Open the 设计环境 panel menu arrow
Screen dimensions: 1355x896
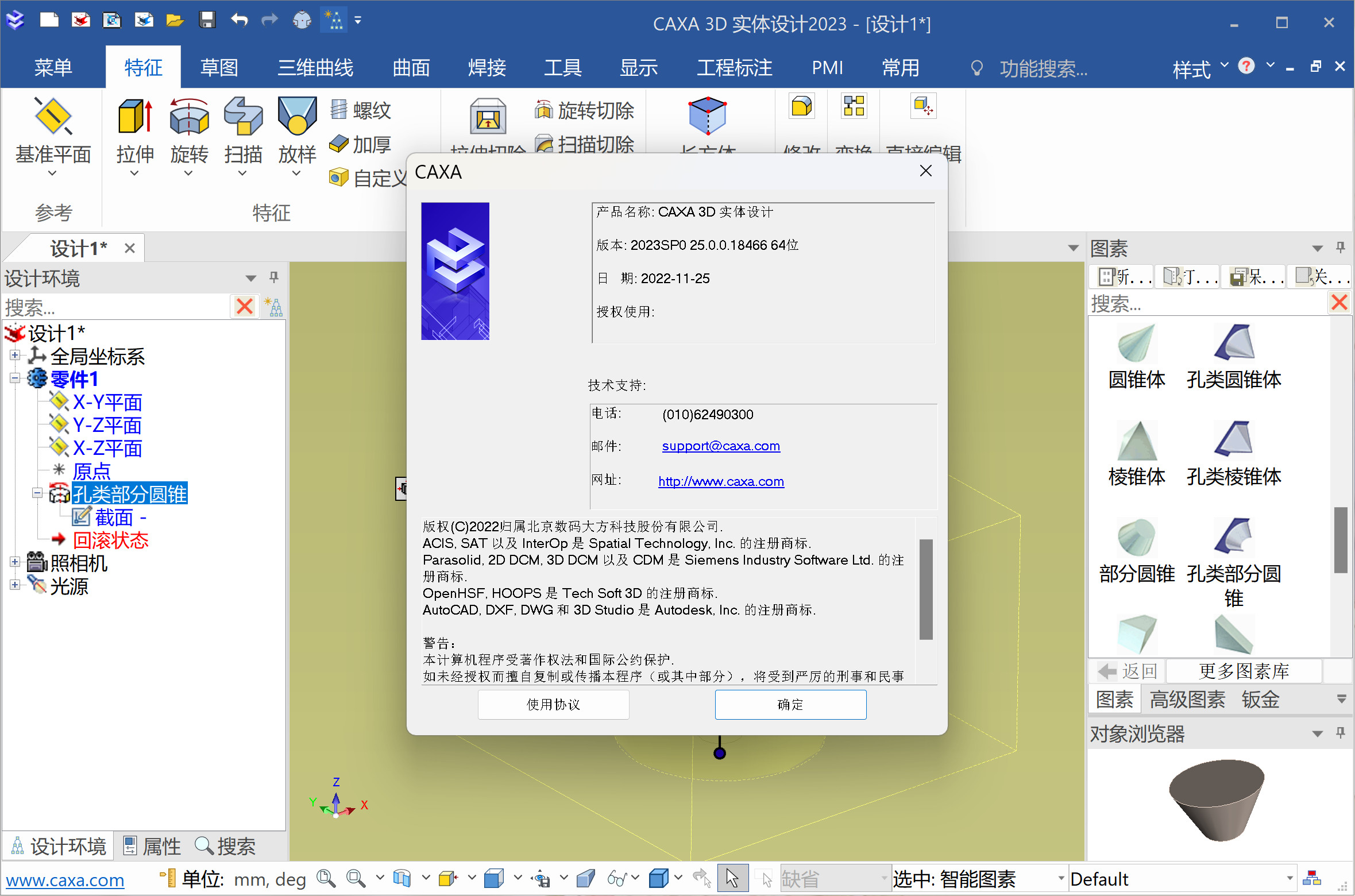(250, 279)
